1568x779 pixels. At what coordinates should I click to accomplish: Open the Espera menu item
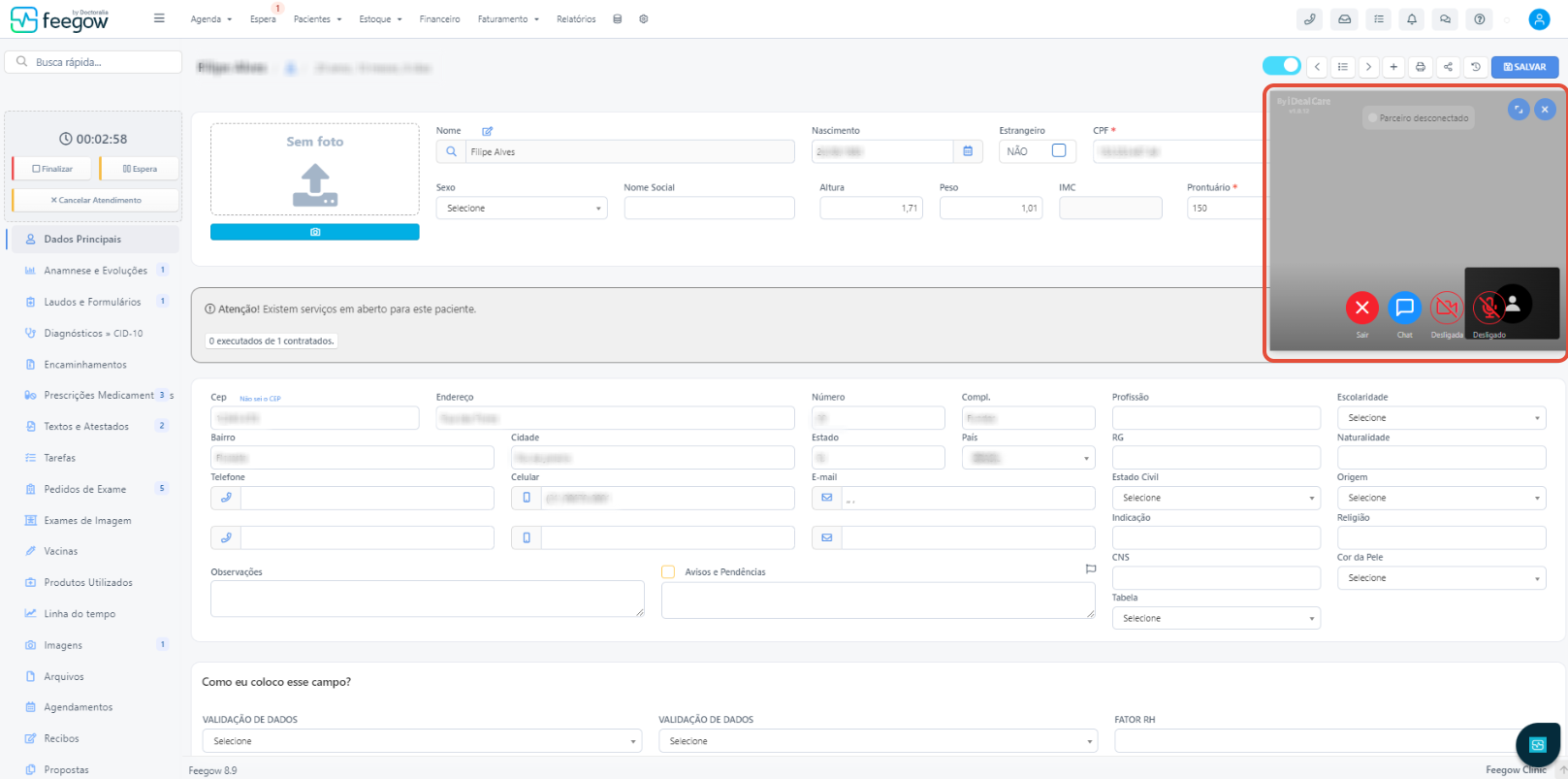click(x=263, y=19)
